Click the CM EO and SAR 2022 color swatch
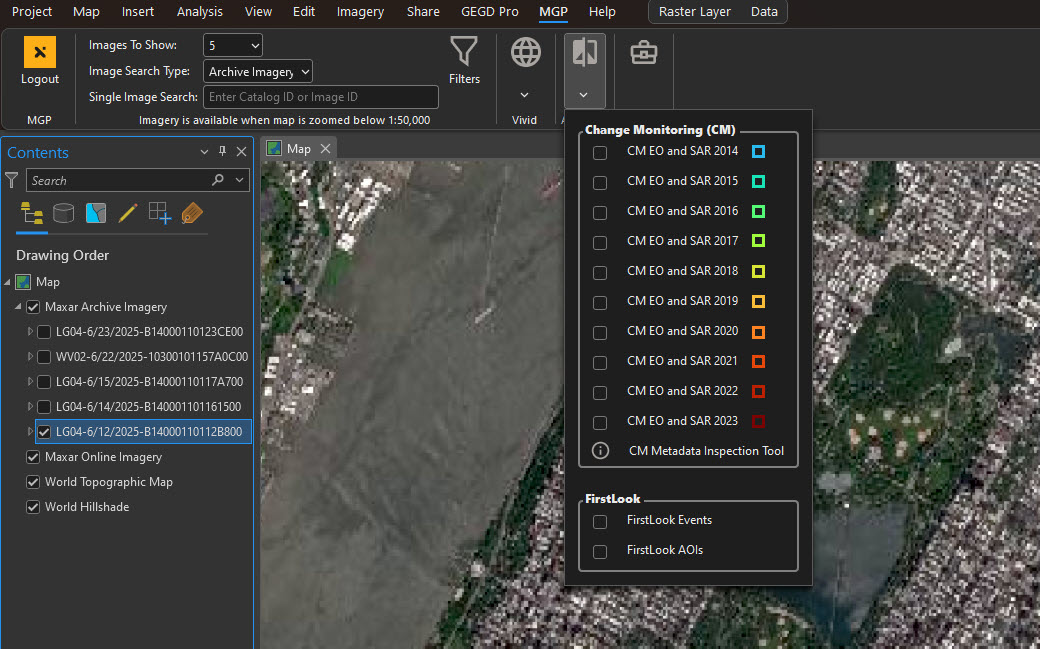The width and height of the screenshot is (1040, 649). click(x=758, y=392)
